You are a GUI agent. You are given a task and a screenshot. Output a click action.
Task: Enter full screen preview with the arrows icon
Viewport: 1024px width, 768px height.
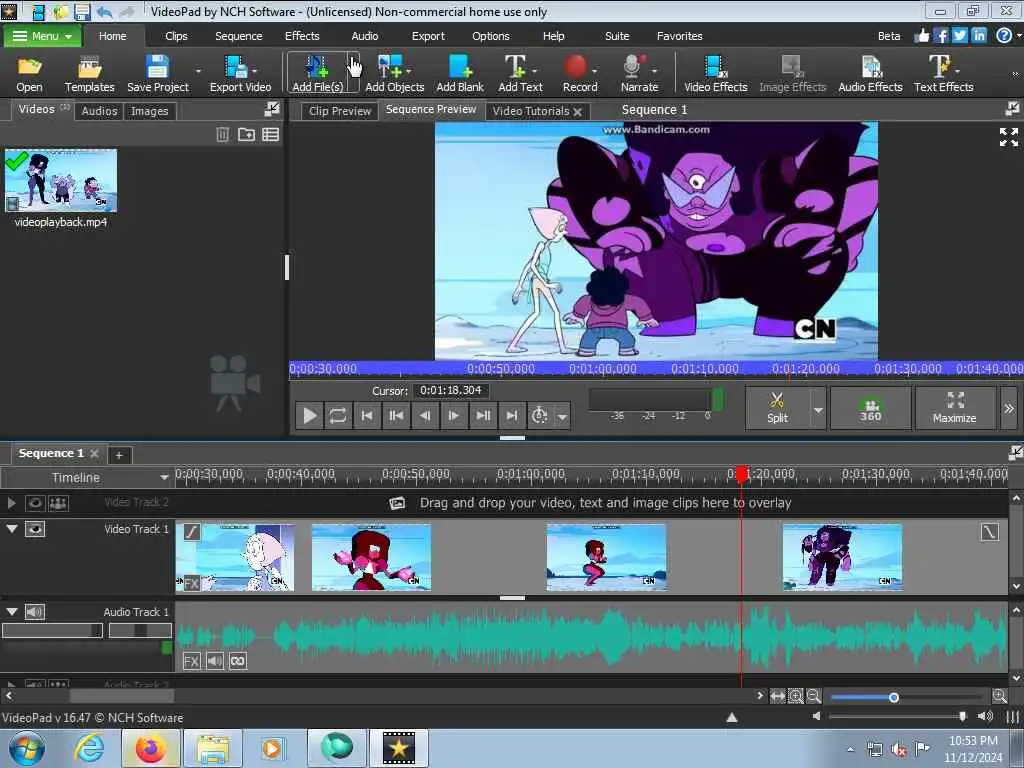point(1008,137)
